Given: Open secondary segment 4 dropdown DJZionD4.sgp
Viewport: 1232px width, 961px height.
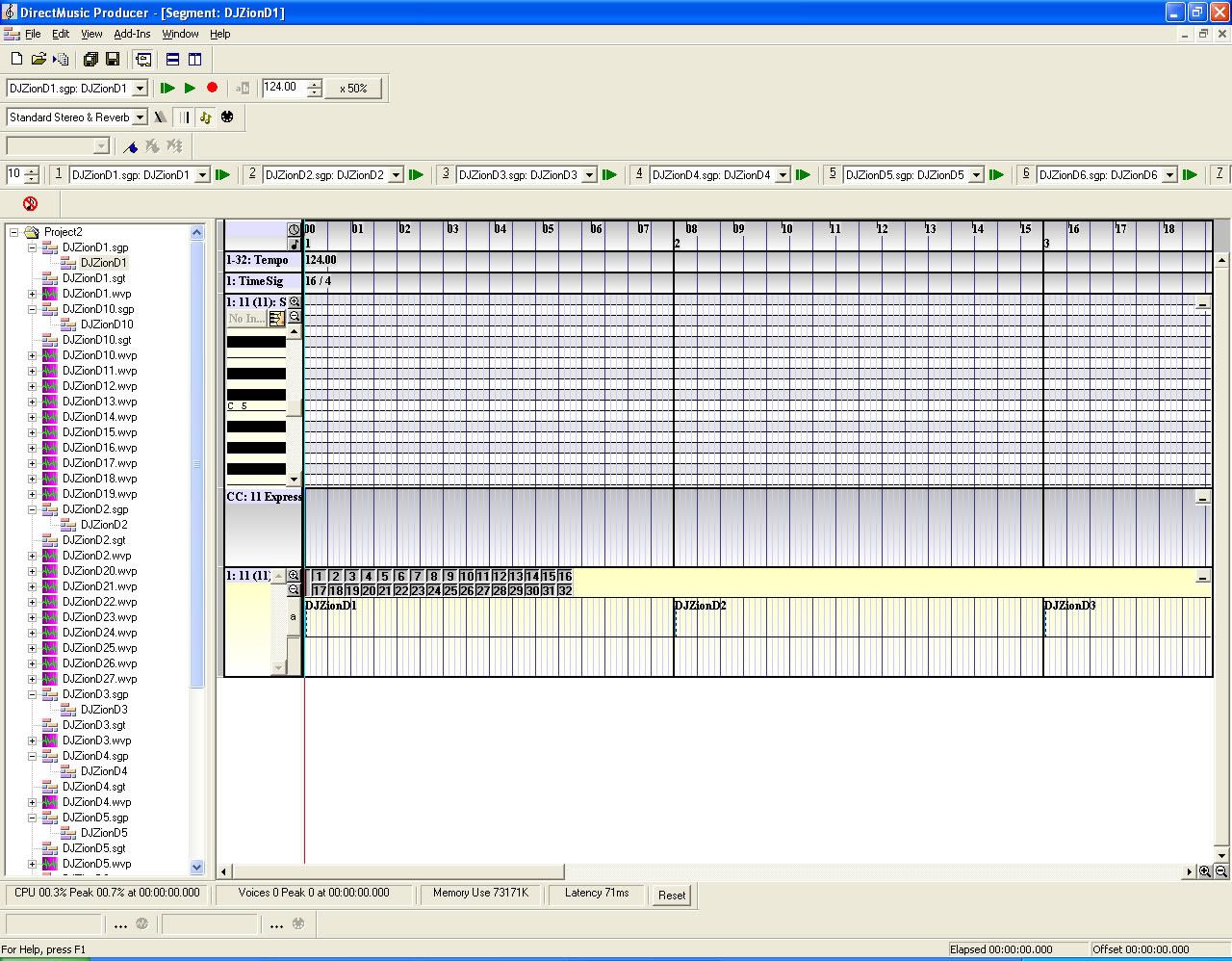Looking at the screenshot, I should (x=783, y=175).
